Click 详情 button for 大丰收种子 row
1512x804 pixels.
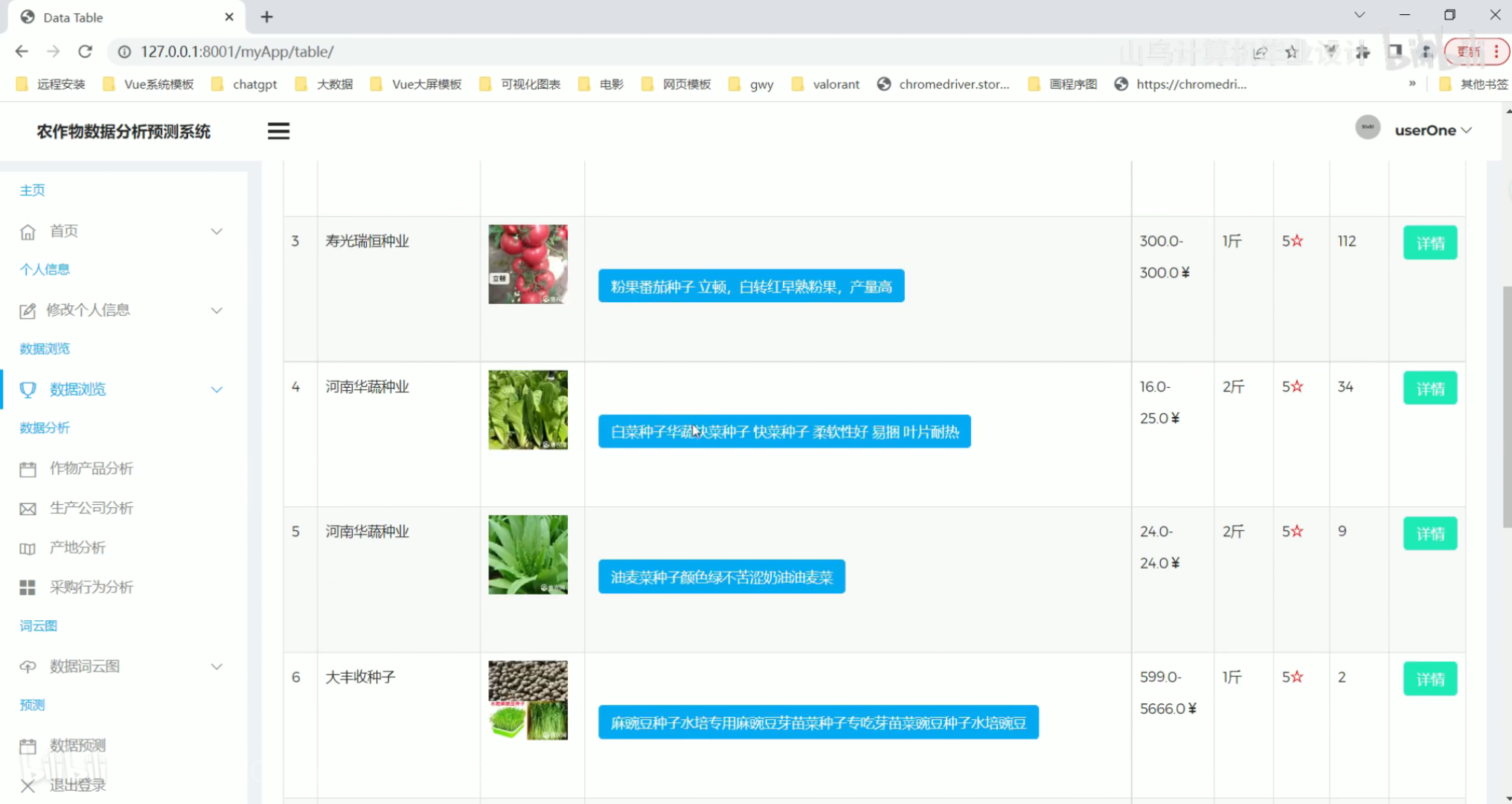[1429, 679]
